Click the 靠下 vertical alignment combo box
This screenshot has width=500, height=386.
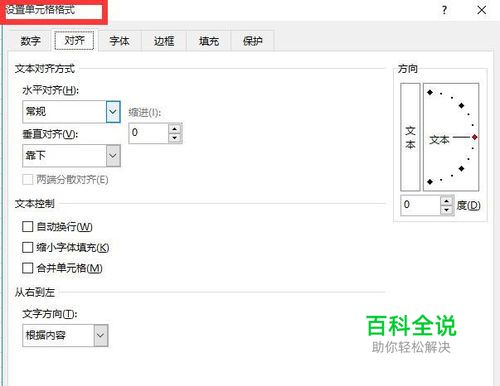71,156
